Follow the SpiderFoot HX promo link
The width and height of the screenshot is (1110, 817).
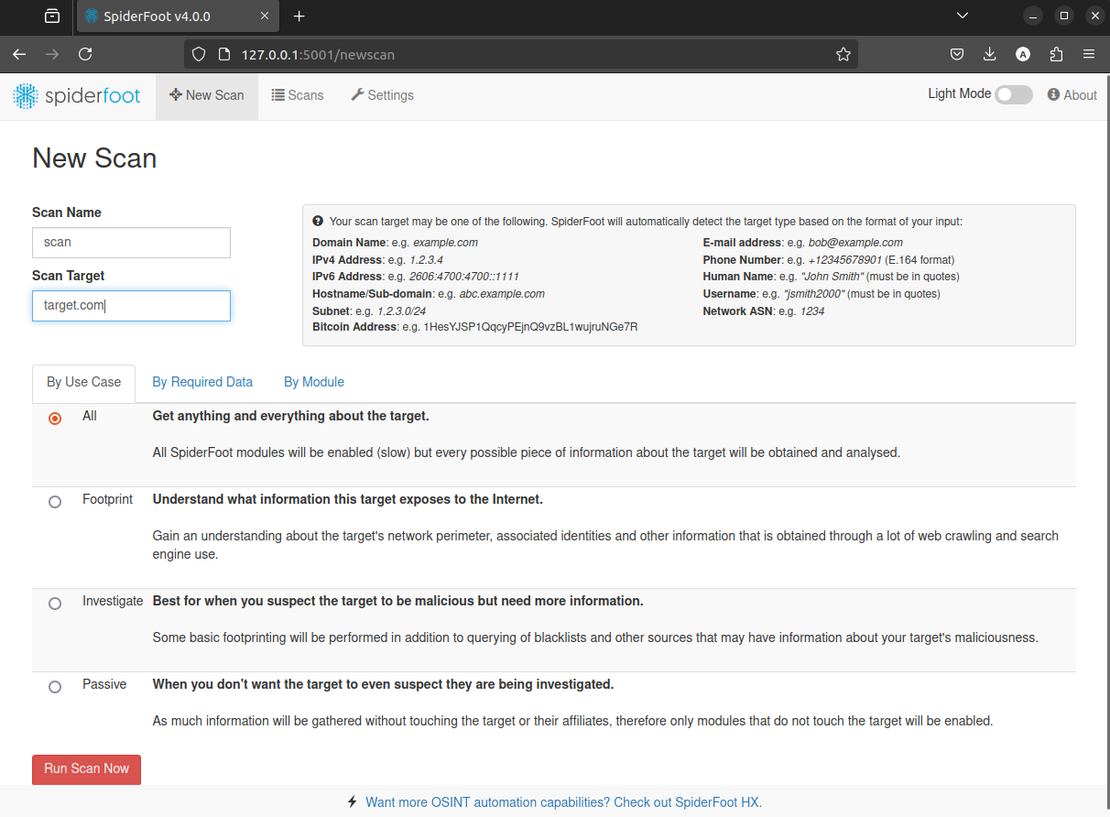pos(563,802)
